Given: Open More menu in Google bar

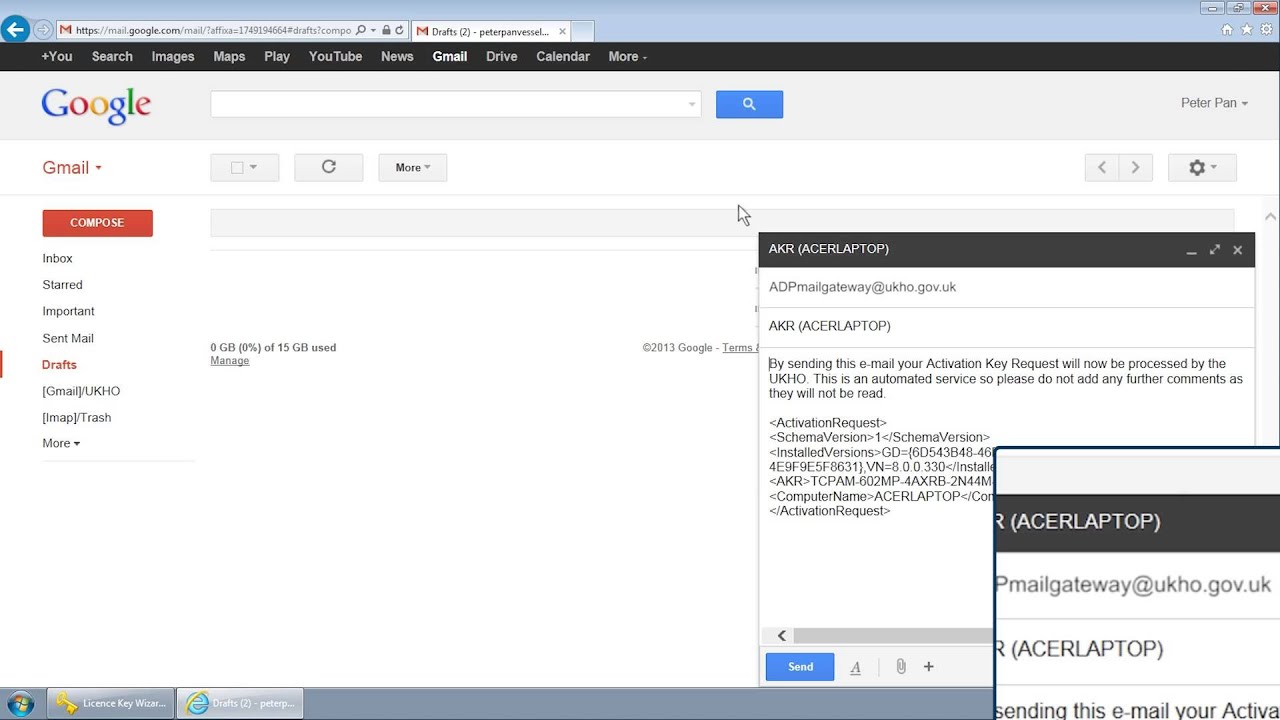Looking at the screenshot, I should pos(627,57).
